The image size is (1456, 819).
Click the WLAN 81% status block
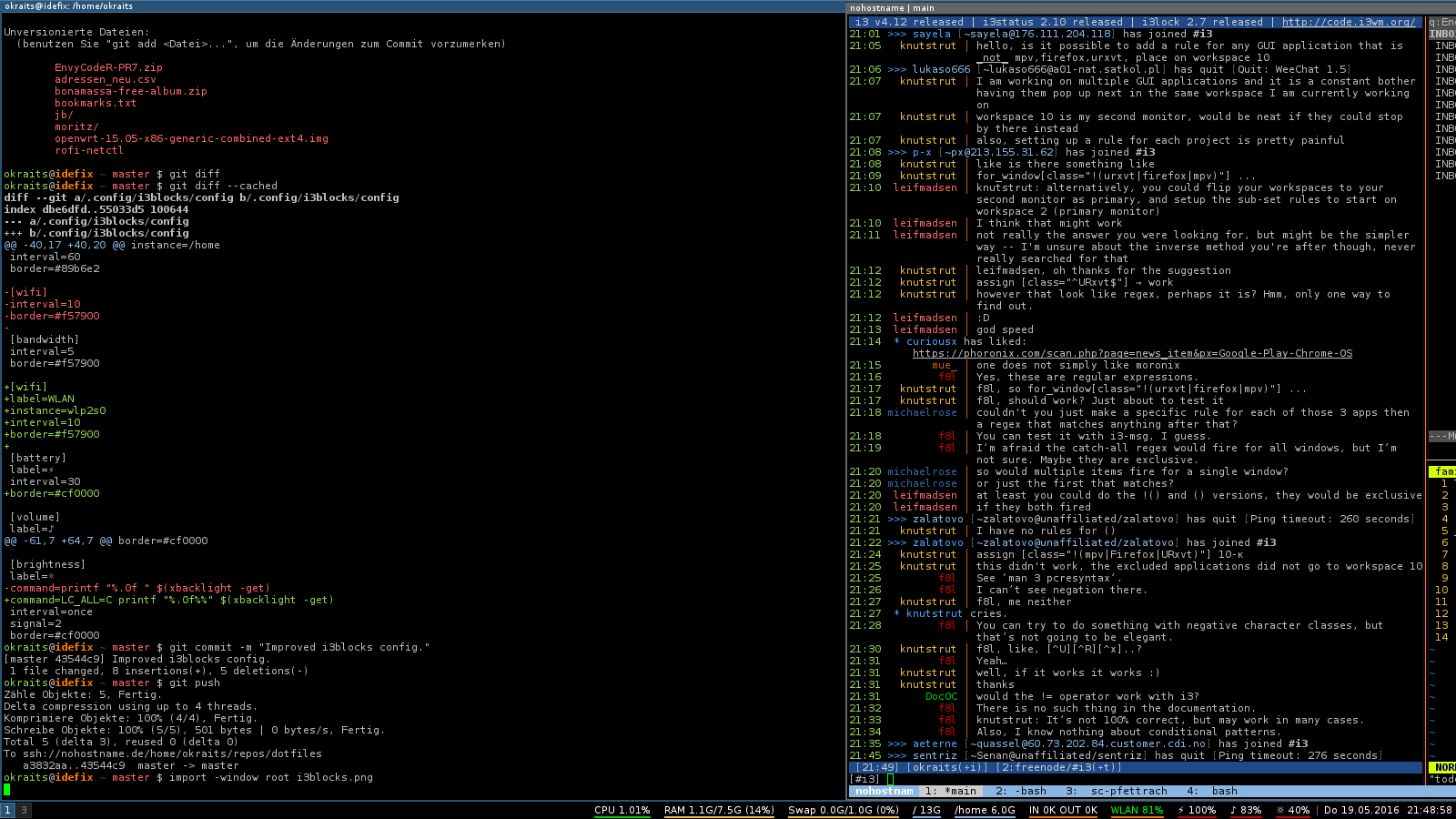[x=1137, y=810]
